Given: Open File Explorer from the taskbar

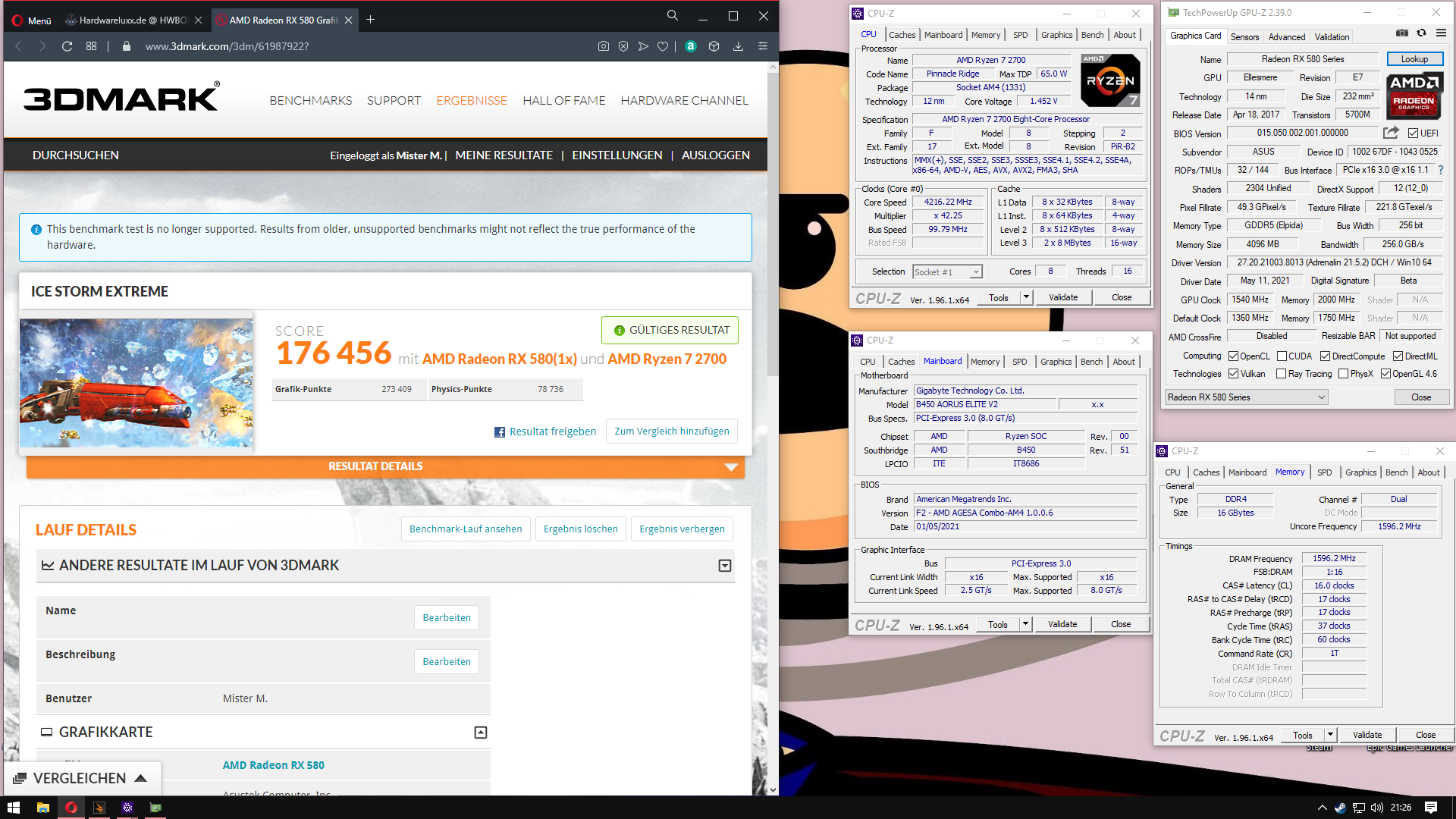Looking at the screenshot, I should click(x=43, y=808).
